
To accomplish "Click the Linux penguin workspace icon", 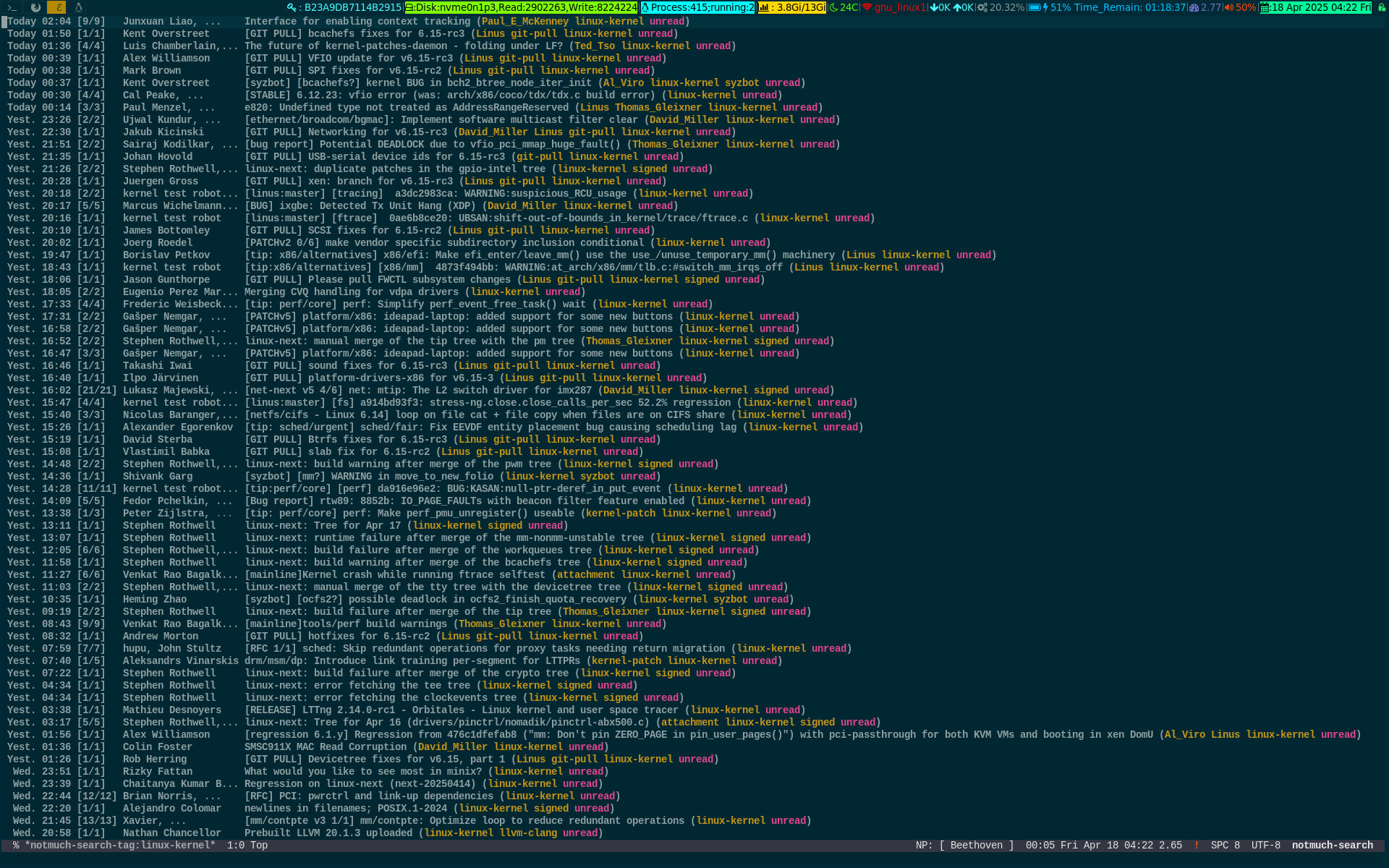I will pos(78,7).
